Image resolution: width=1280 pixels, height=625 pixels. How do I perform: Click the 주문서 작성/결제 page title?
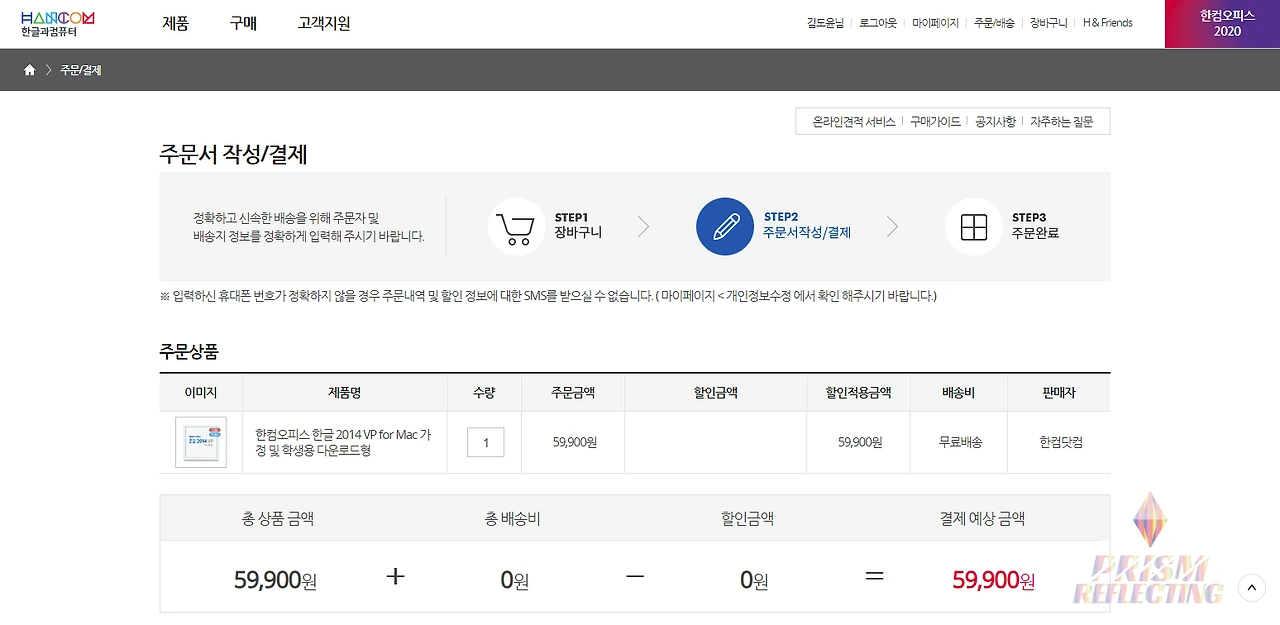coord(233,154)
